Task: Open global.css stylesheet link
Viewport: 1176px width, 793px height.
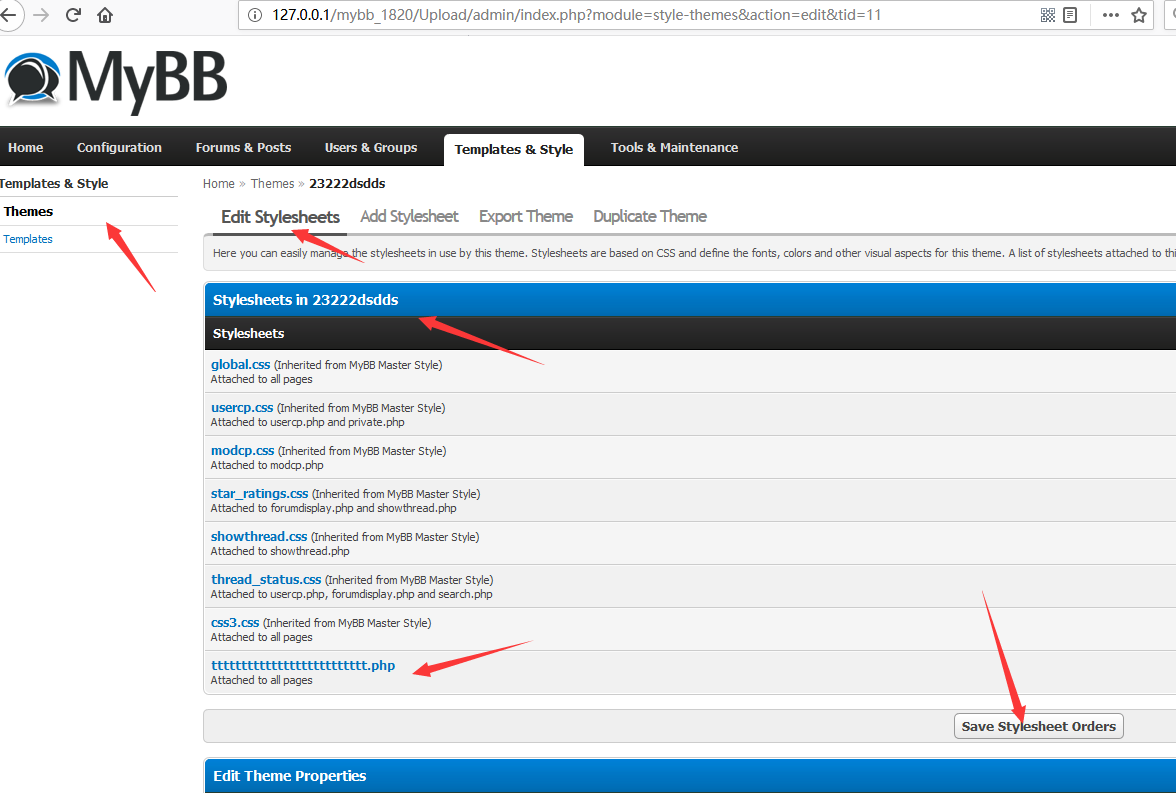Action: pos(240,365)
